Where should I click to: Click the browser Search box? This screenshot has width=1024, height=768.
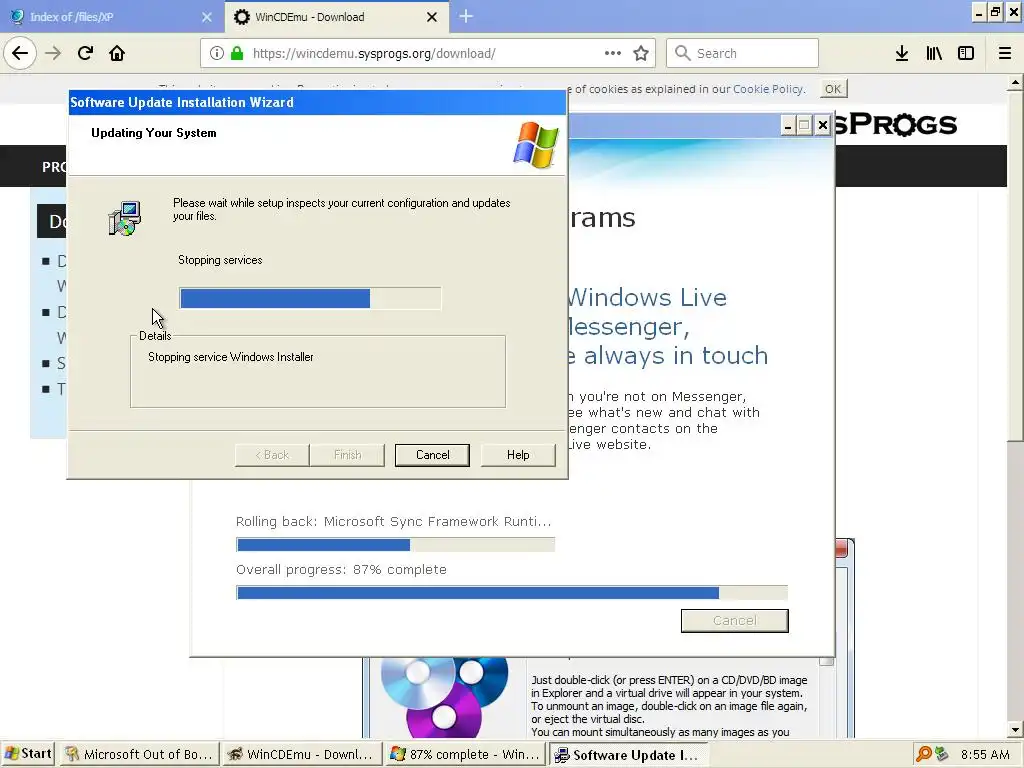tap(742, 53)
